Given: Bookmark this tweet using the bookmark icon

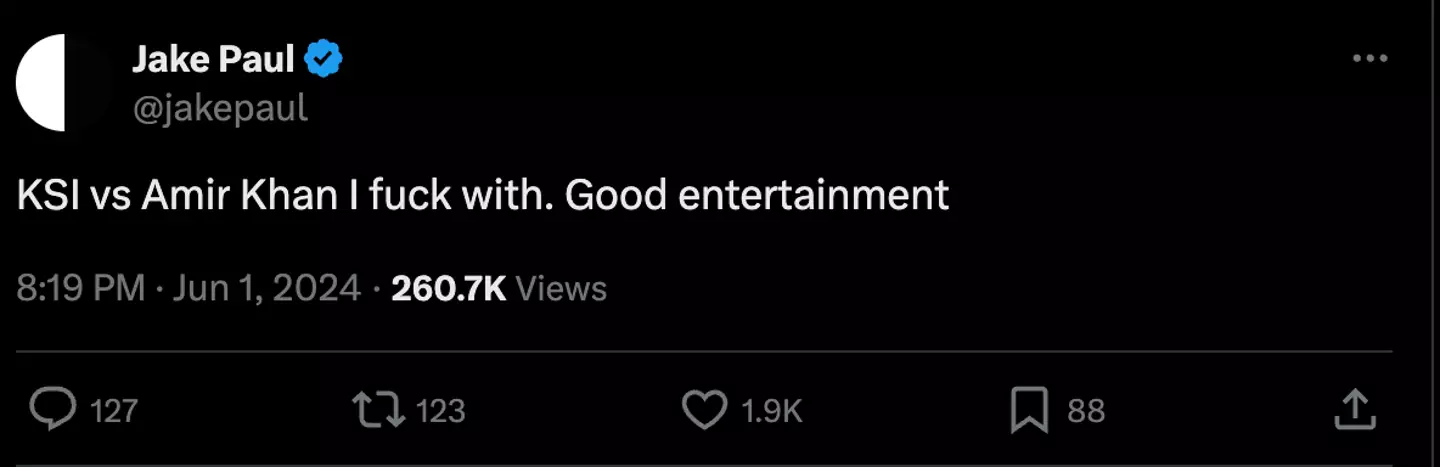Looking at the screenshot, I should pyautogui.click(x=1030, y=410).
